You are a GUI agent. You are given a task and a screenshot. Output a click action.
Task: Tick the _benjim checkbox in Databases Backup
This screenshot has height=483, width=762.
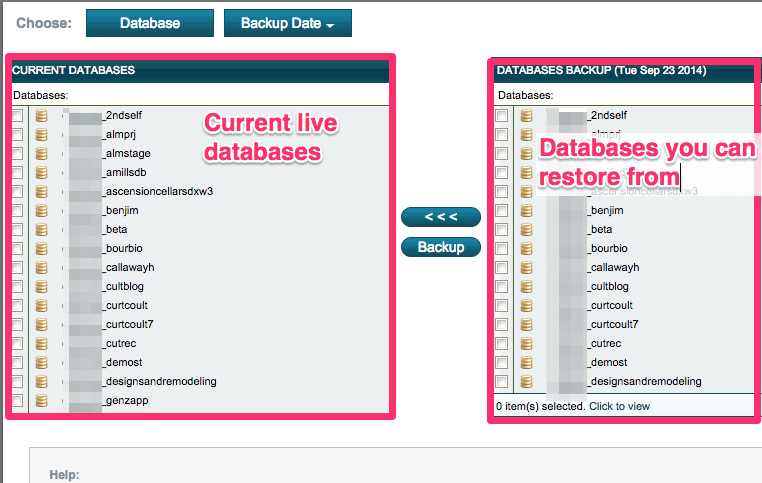click(502, 210)
